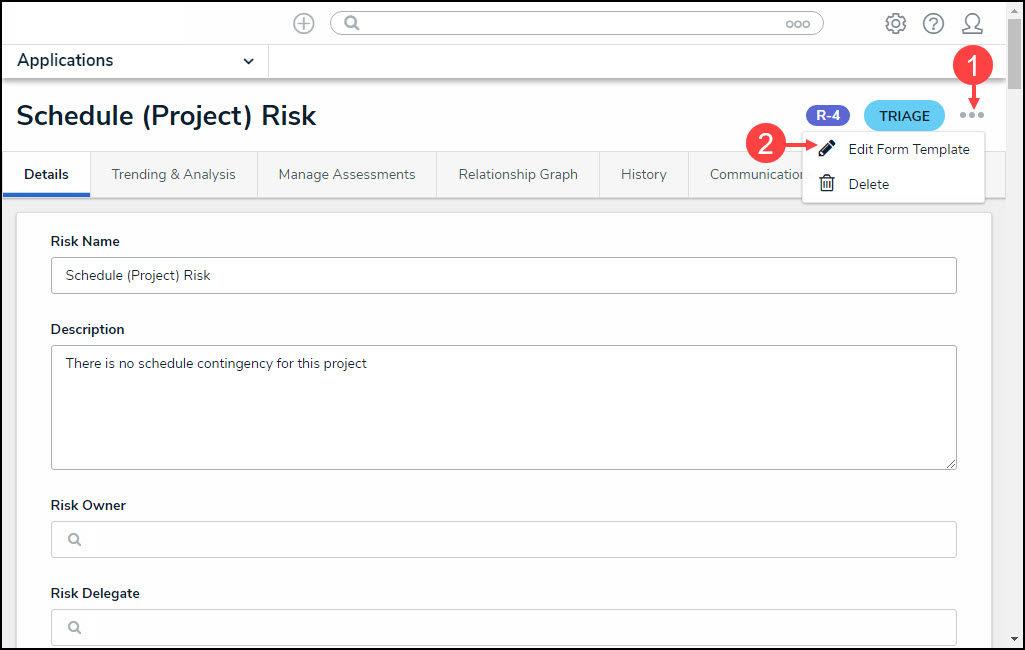The height and width of the screenshot is (650, 1025).
Task: Open the Risk Delegate lookup field
Action: [x=504, y=627]
